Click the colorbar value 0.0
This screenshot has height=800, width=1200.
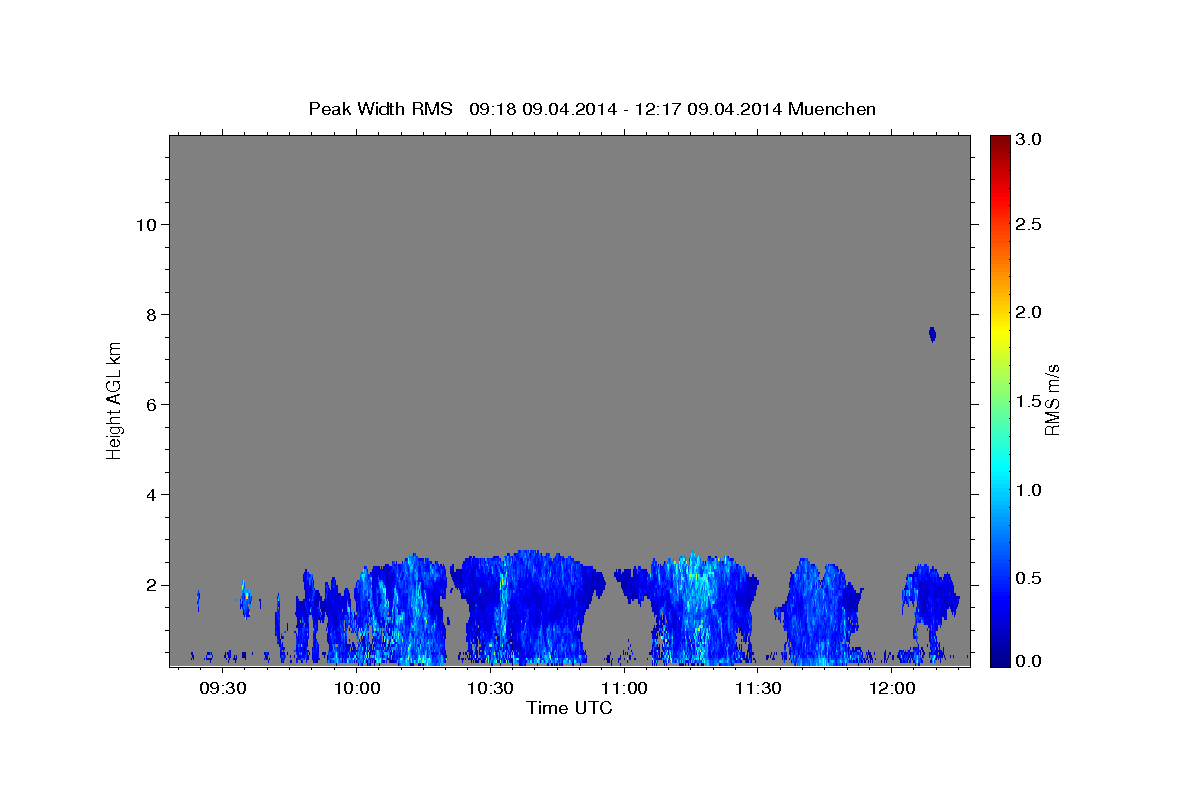point(1027,661)
